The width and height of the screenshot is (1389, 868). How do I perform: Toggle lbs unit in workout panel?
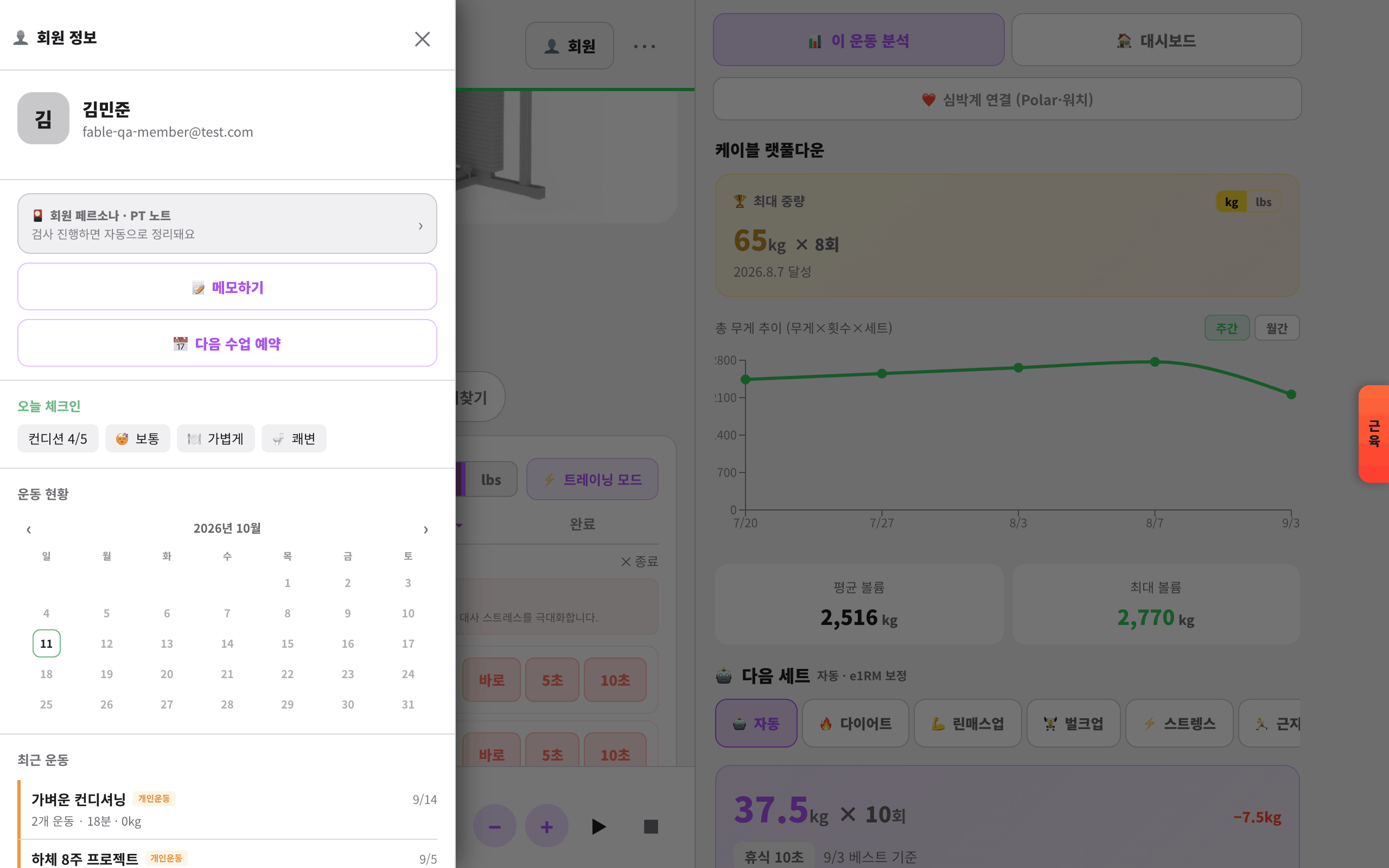pos(490,479)
